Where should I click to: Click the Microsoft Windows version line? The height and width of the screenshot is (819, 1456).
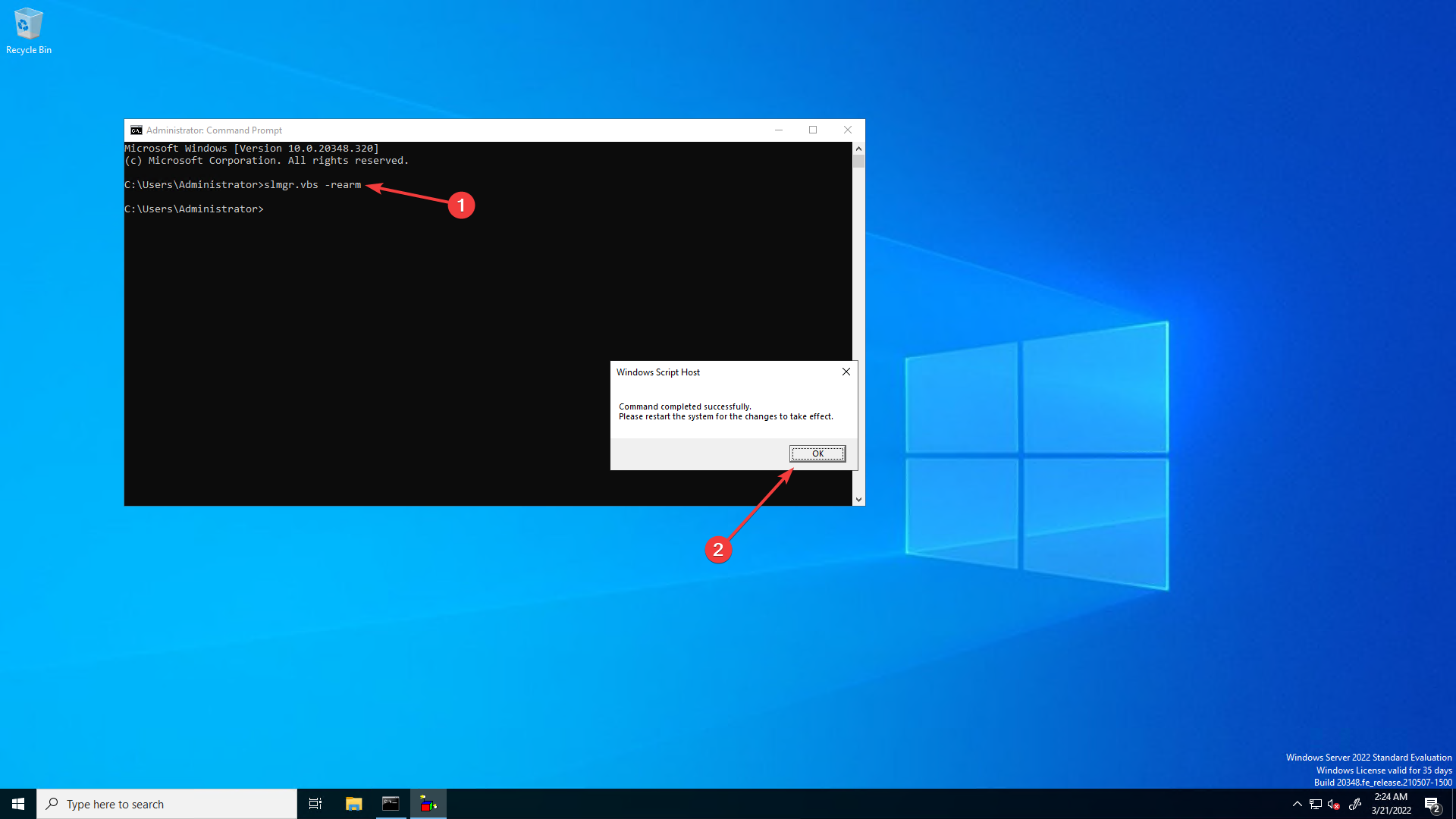[252, 149]
